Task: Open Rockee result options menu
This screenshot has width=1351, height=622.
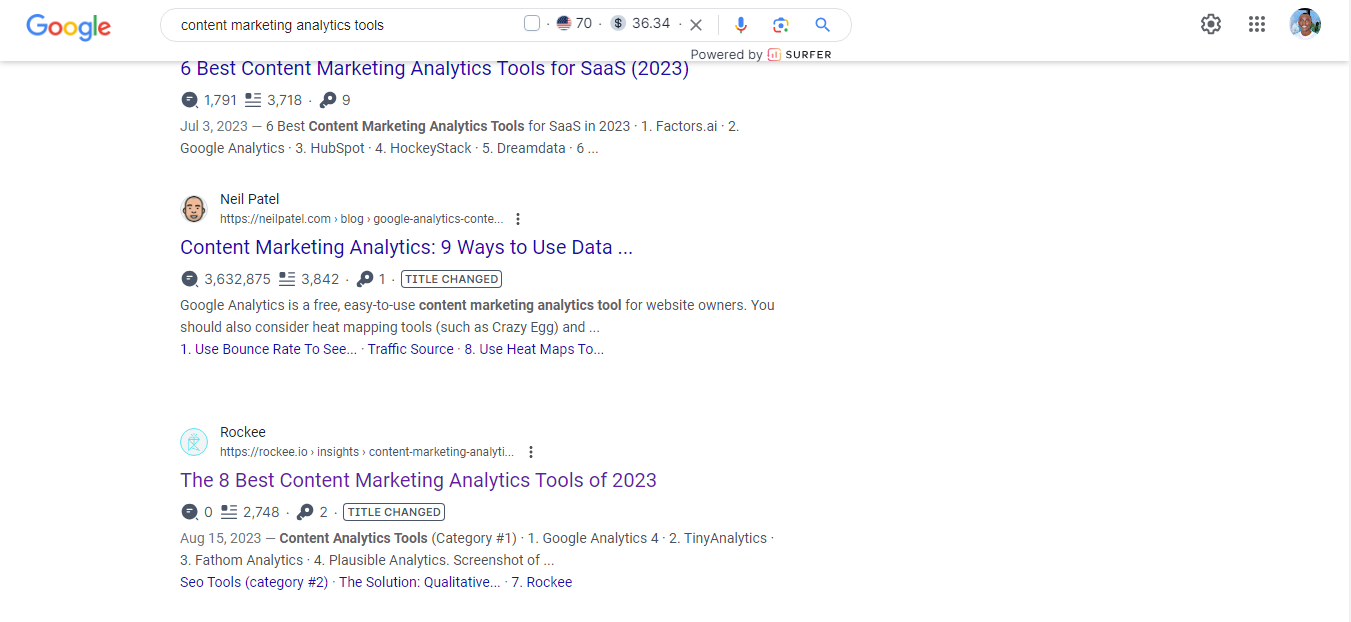Action: (x=531, y=452)
